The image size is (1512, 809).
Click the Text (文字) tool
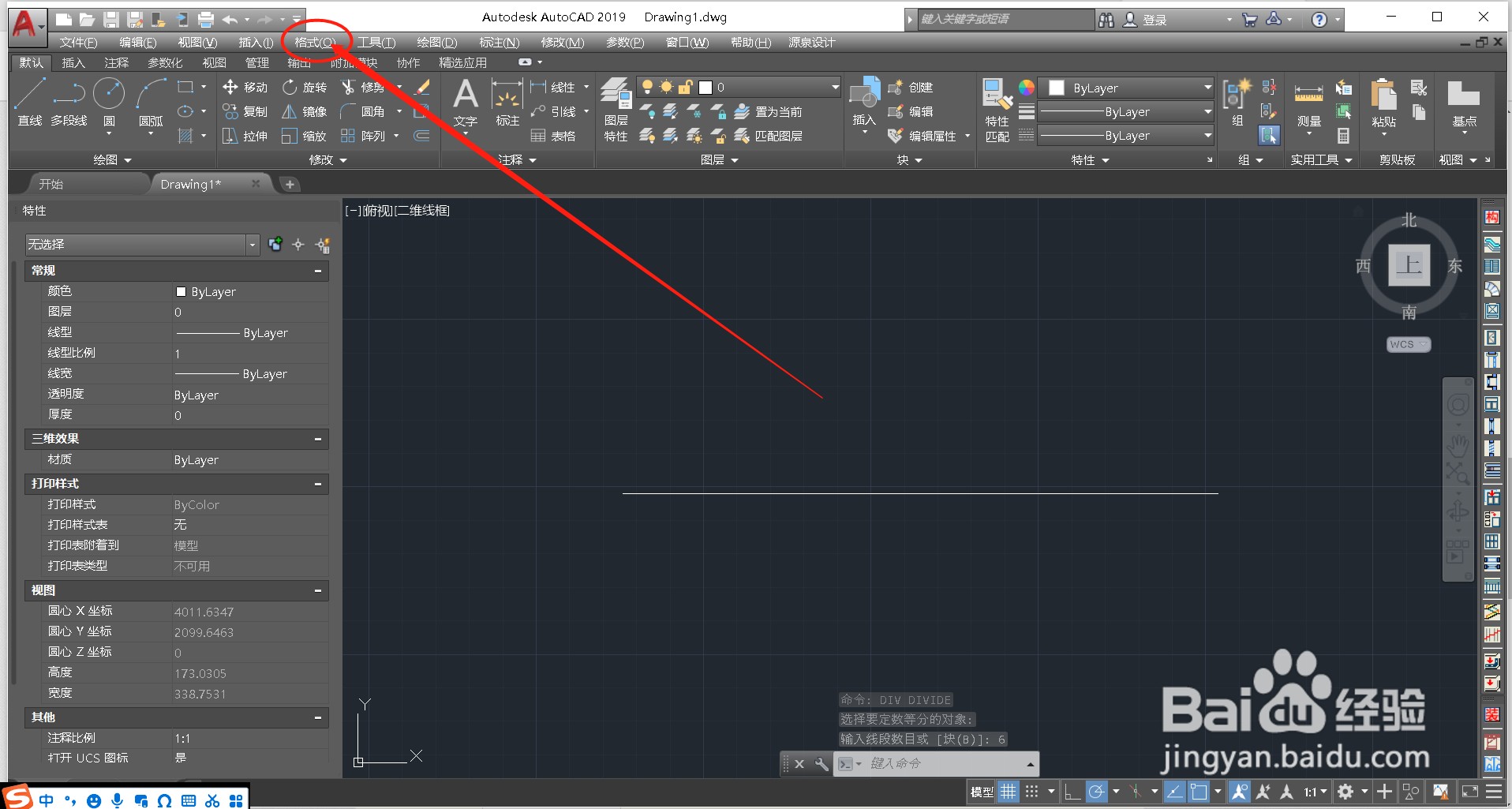(466, 102)
